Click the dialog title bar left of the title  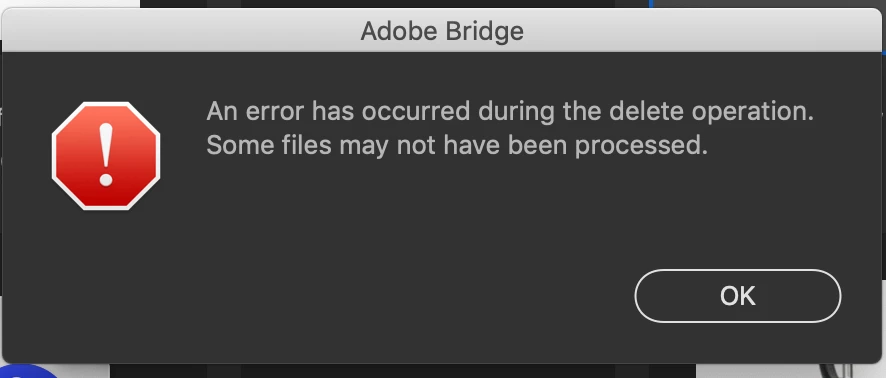coord(181,31)
